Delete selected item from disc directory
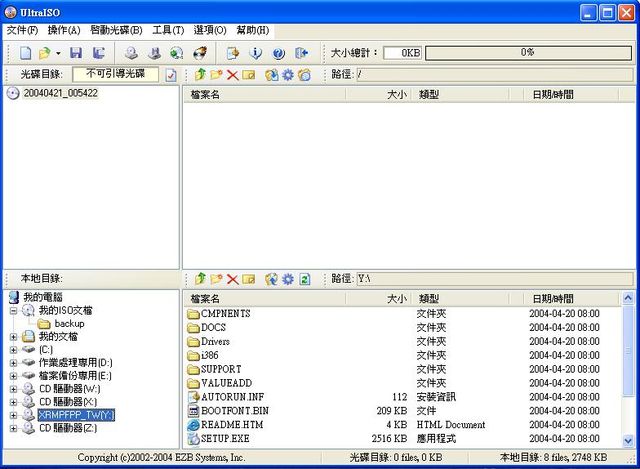 pos(233,75)
